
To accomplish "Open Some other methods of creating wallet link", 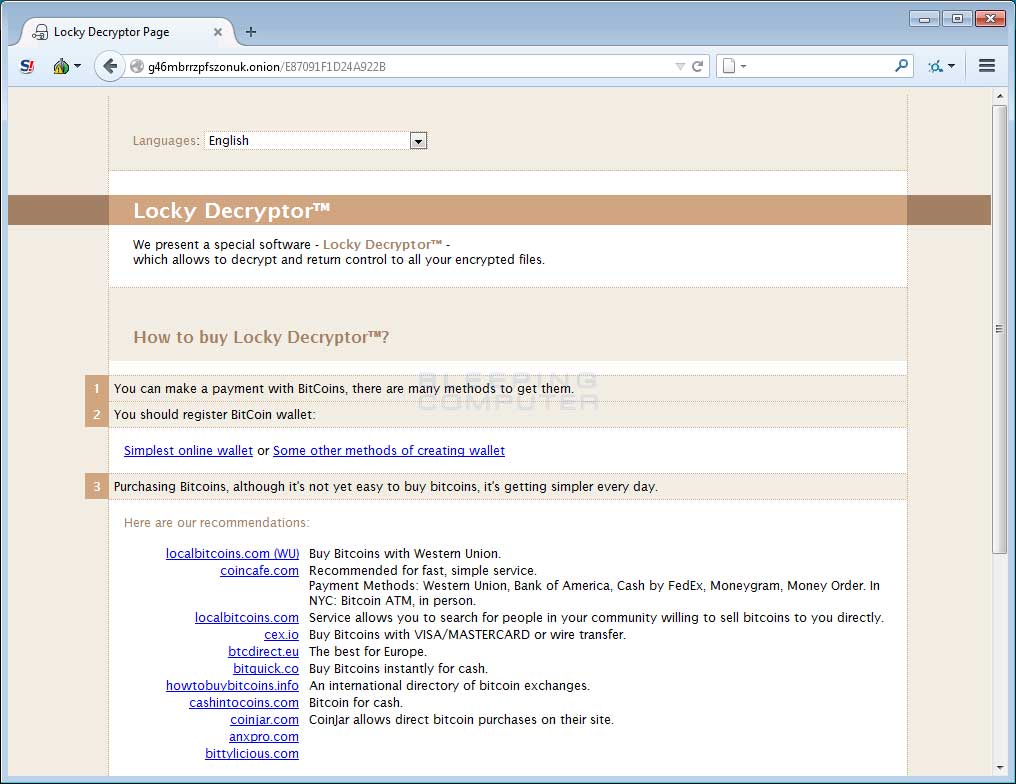I will (389, 450).
